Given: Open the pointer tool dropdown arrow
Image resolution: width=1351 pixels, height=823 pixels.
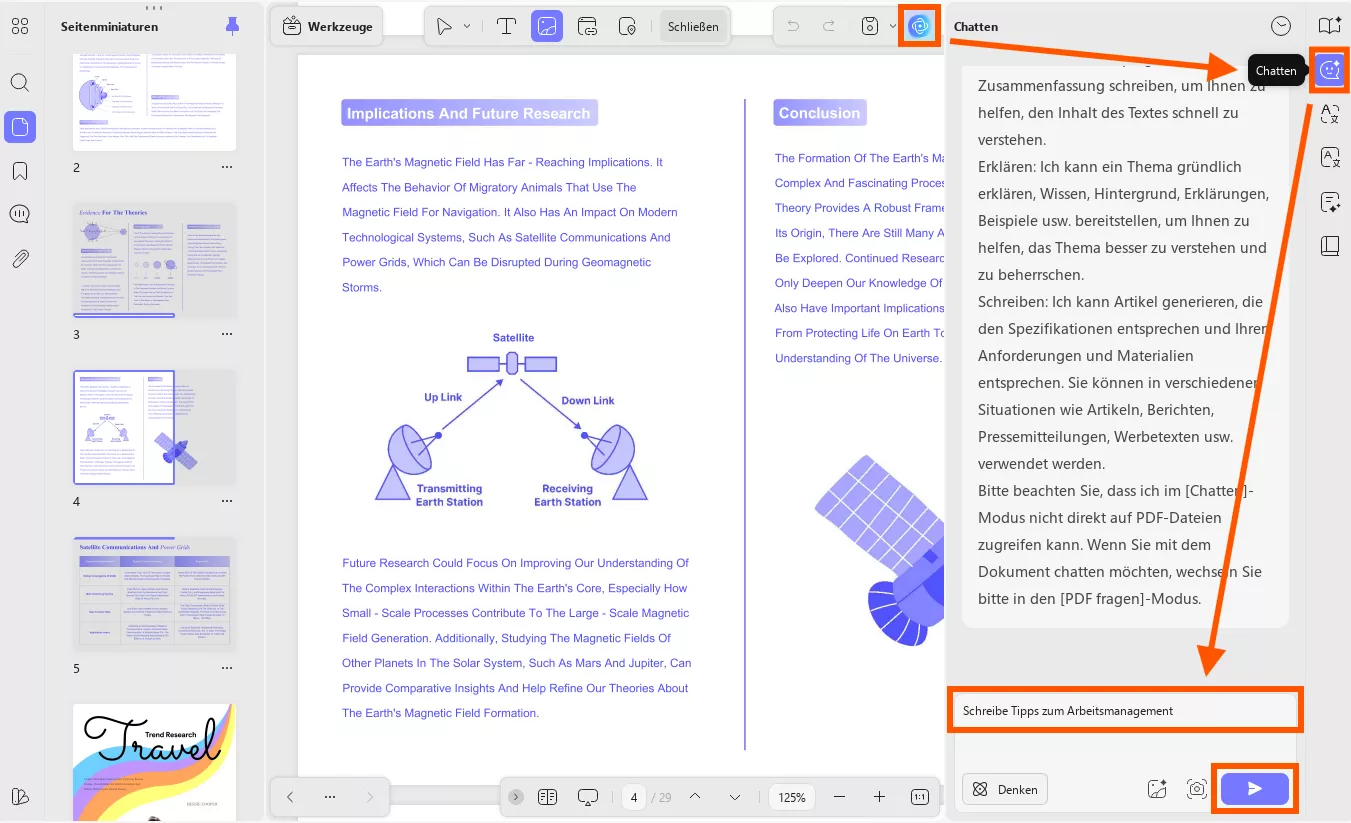Looking at the screenshot, I should pos(467,27).
